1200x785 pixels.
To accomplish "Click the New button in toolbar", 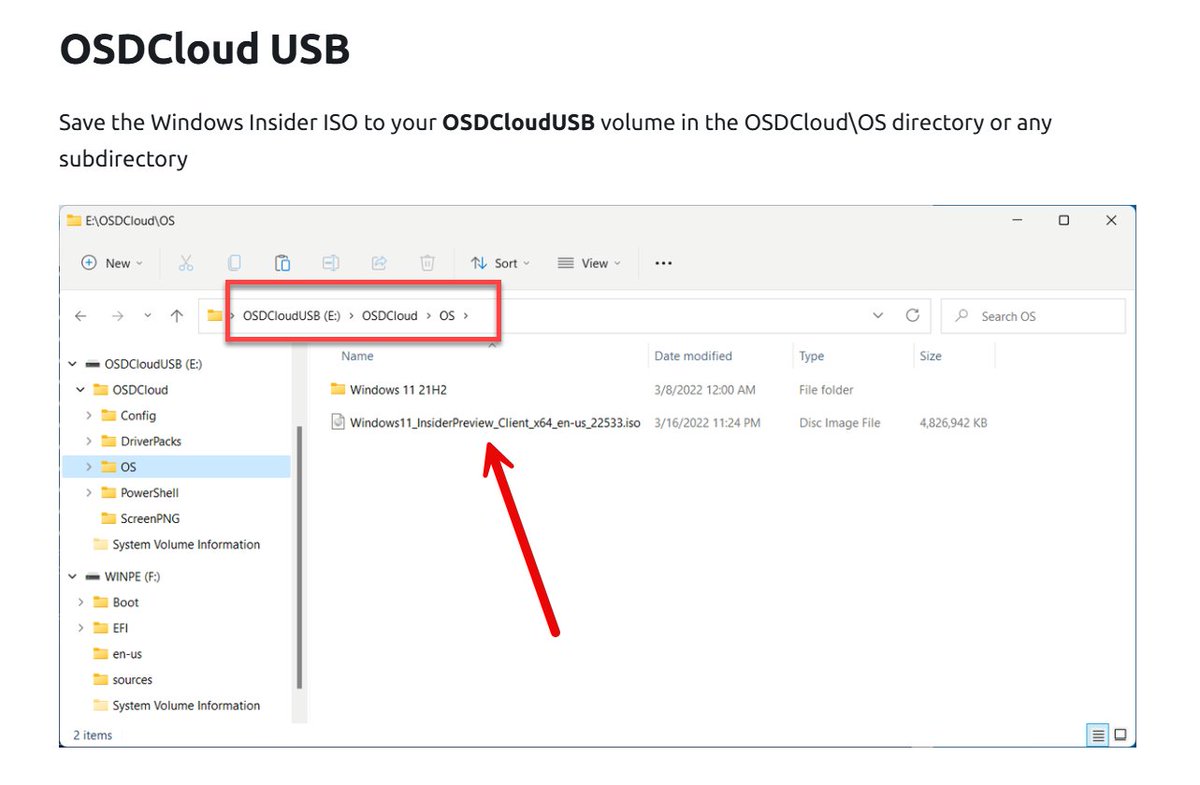I will (112, 263).
